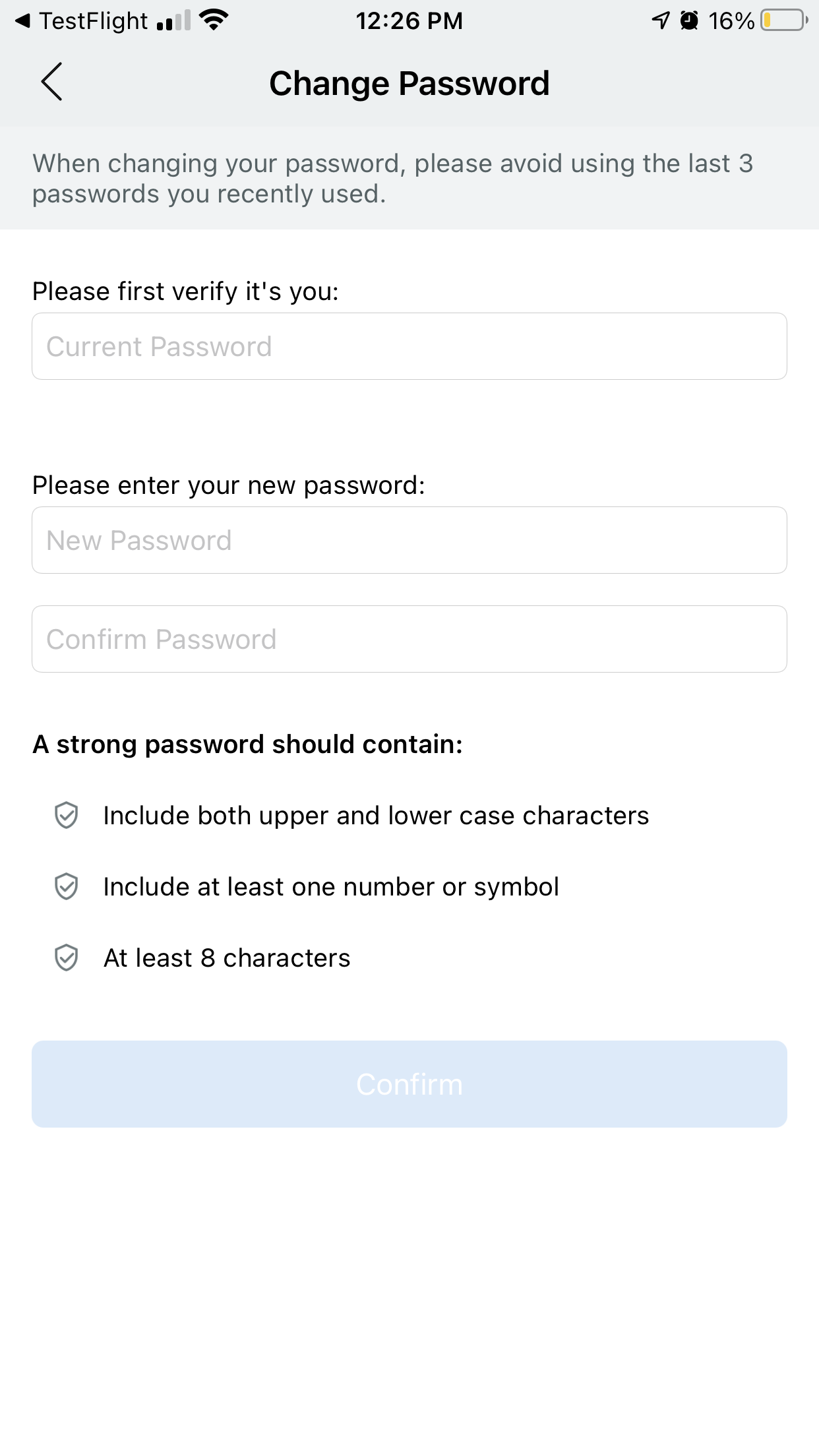Click shield check beside upper and lower case rule
The width and height of the screenshot is (819, 1456).
pyautogui.click(x=66, y=816)
